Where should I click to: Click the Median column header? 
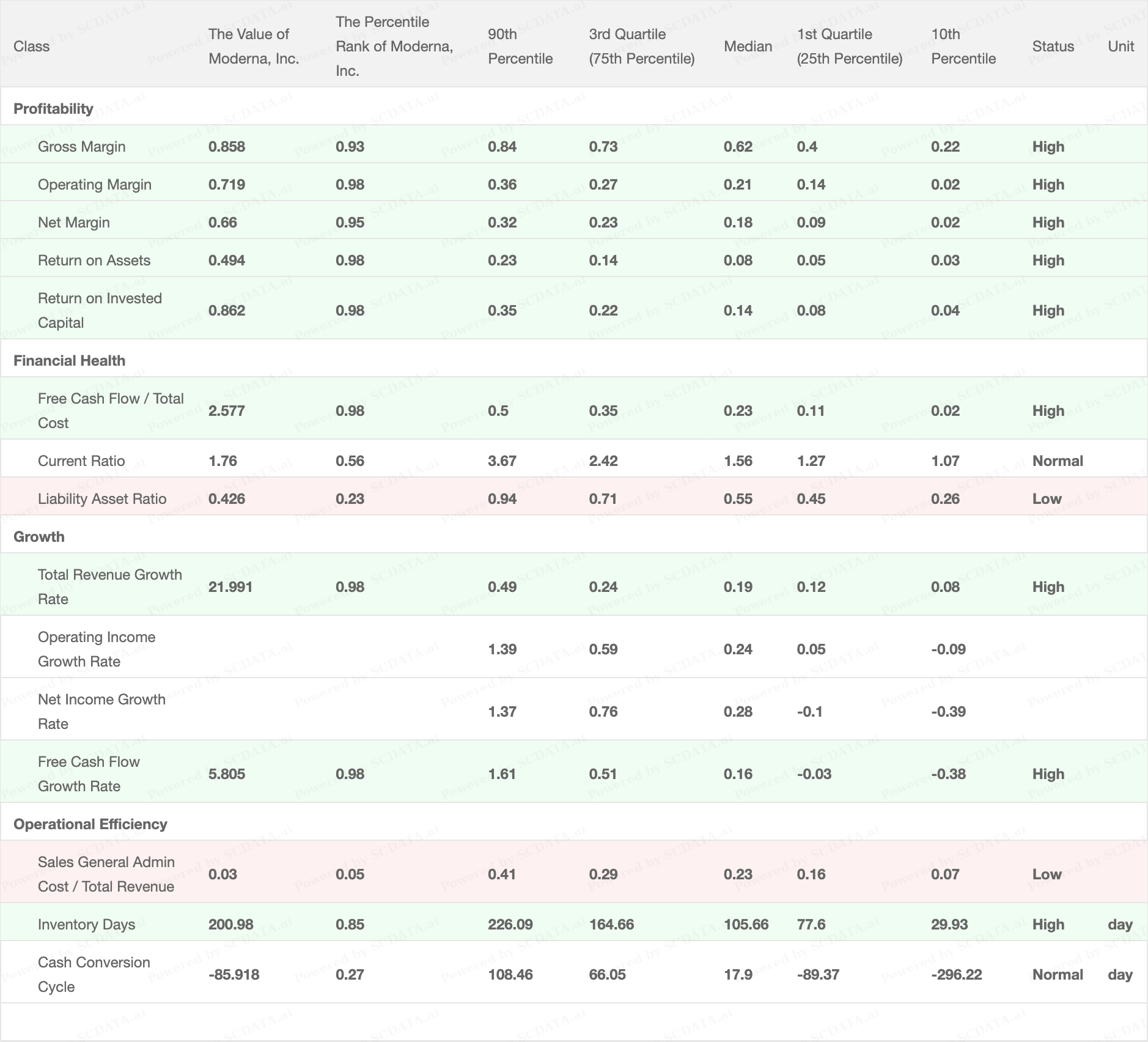748,46
